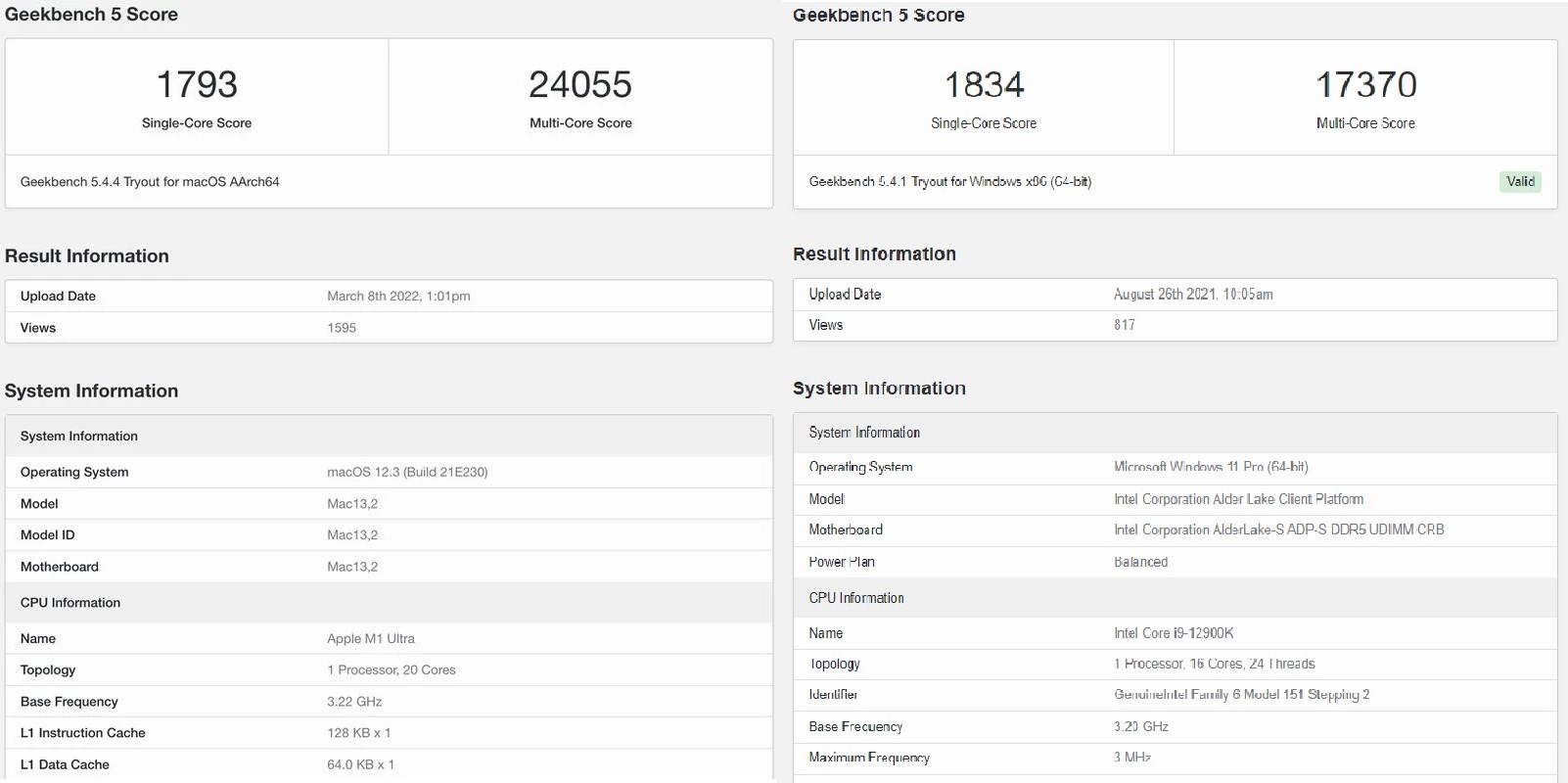
Task: Click the green Valid badge
Action: (1520, 181)
